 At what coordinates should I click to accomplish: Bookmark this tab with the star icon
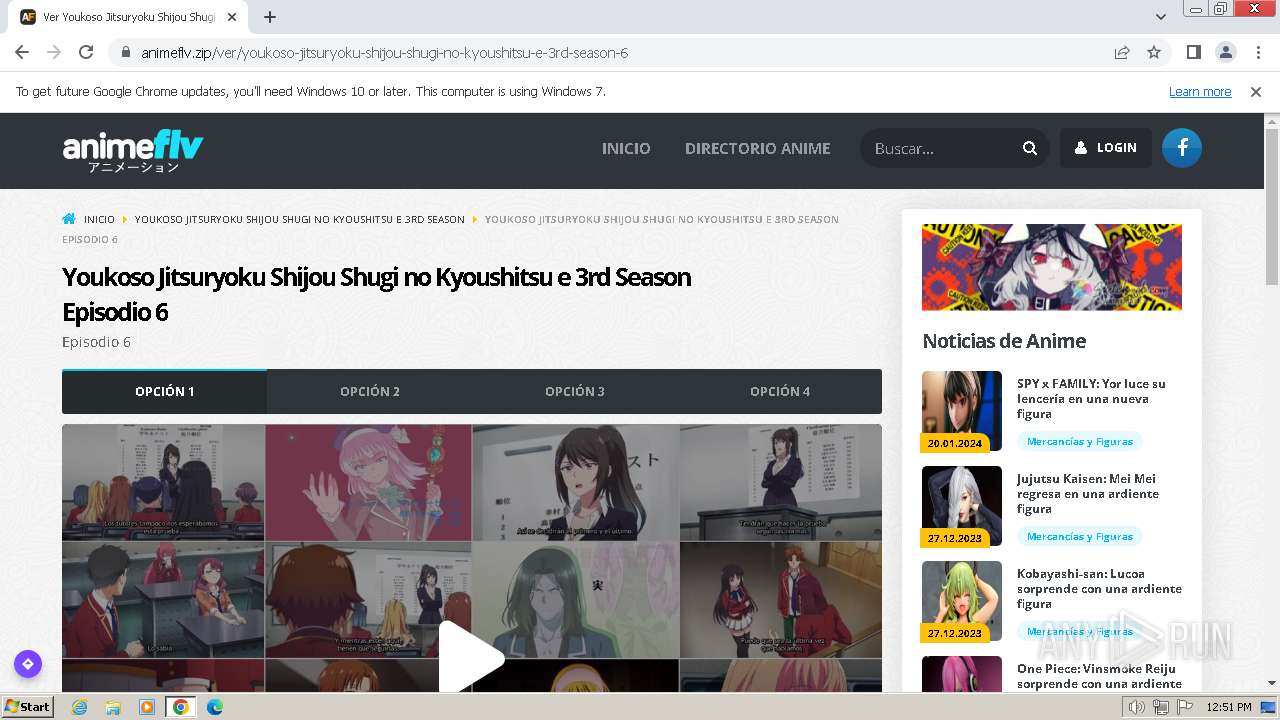pos(1154,52)
